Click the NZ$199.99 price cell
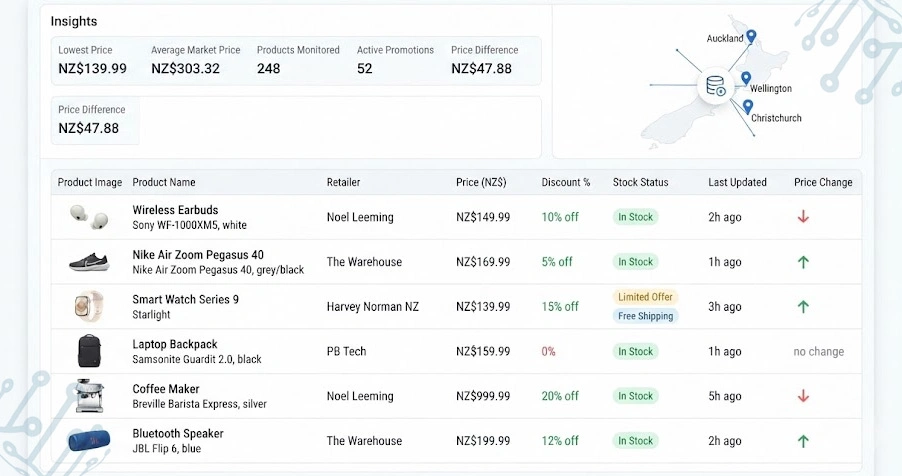 tap(483, 441)
